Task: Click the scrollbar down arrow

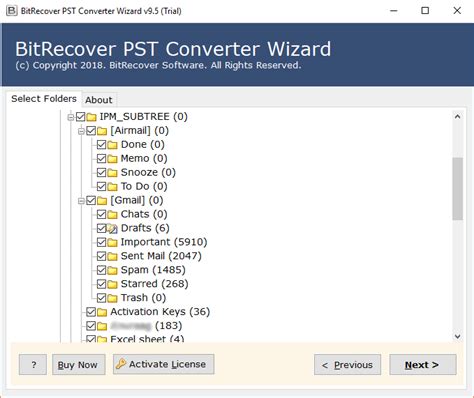Action: pyautogui.click(x=457, y=337)
